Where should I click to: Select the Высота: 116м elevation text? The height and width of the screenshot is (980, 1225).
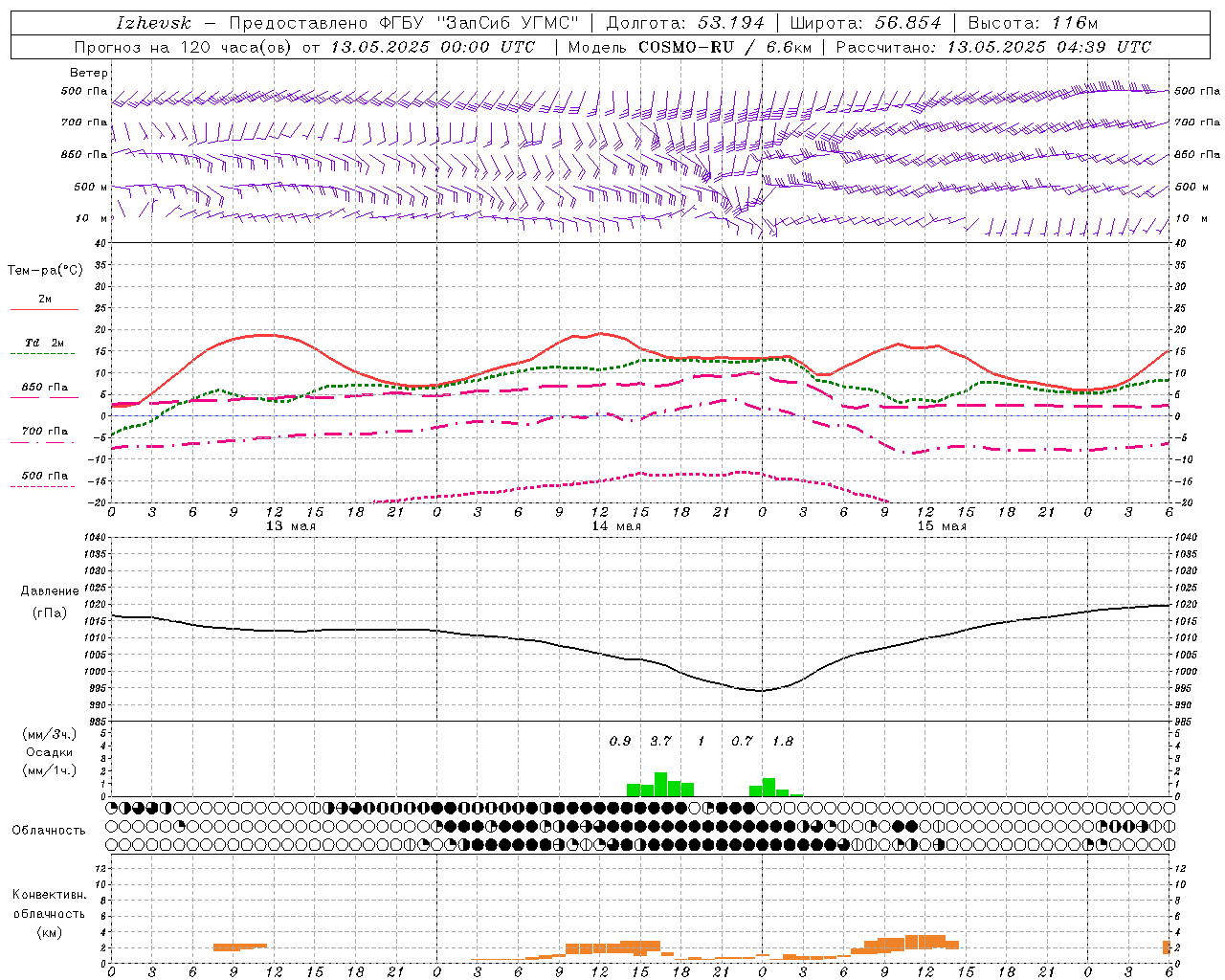[1033, 23]
